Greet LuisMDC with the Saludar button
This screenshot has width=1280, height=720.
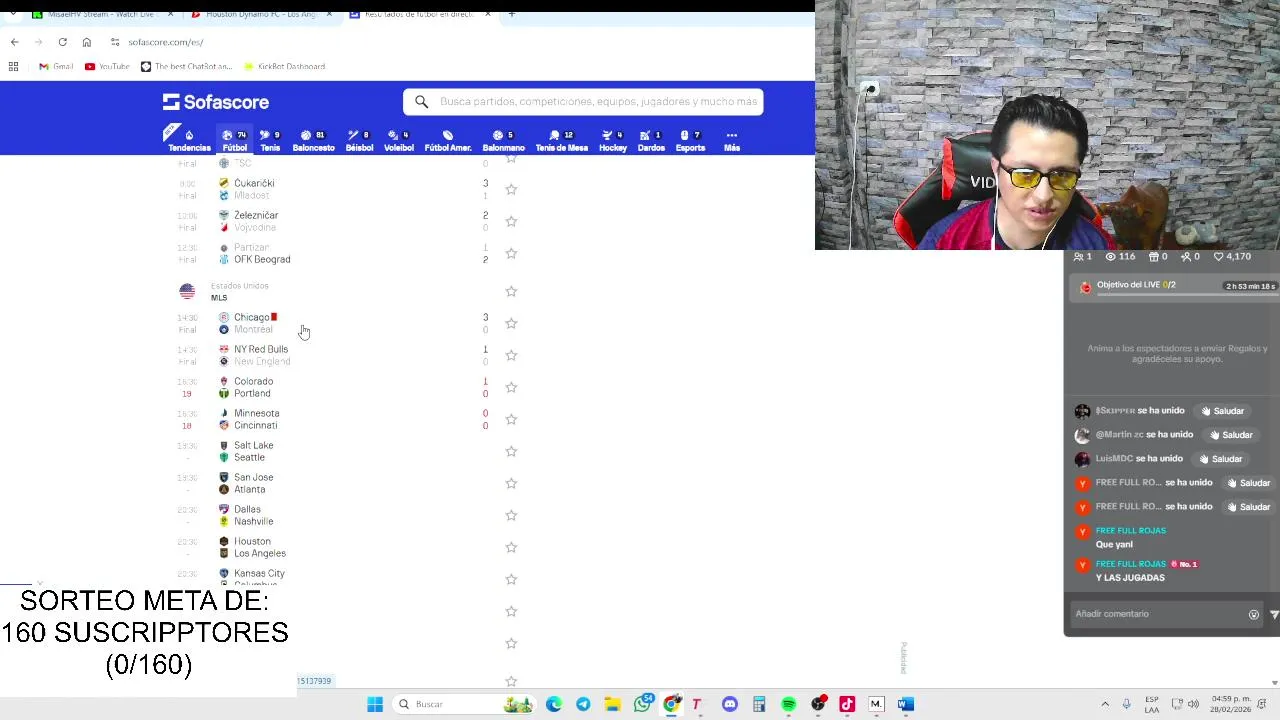[x=1221, y=459]
